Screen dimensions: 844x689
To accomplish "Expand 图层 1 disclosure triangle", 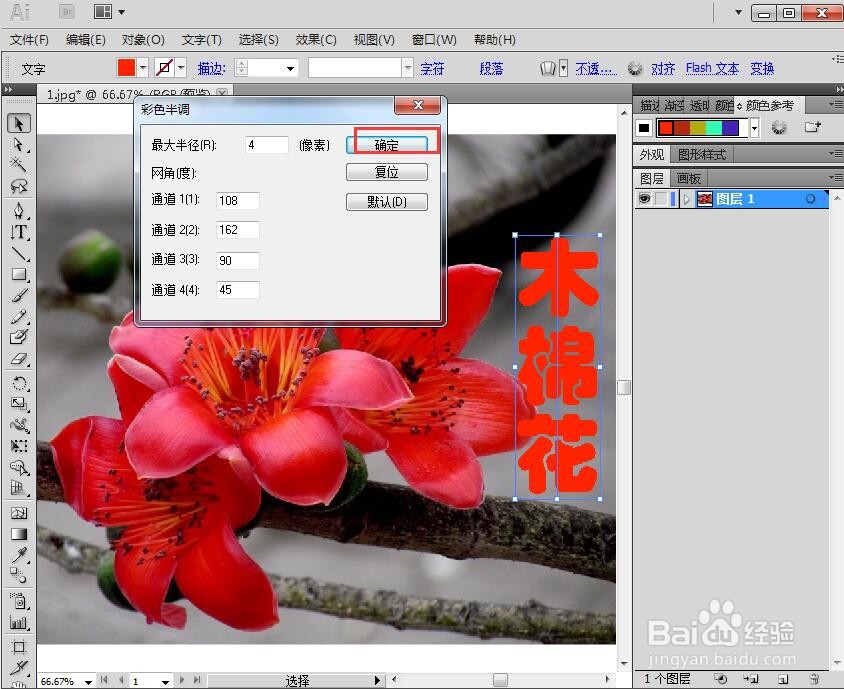I will 686,199.
